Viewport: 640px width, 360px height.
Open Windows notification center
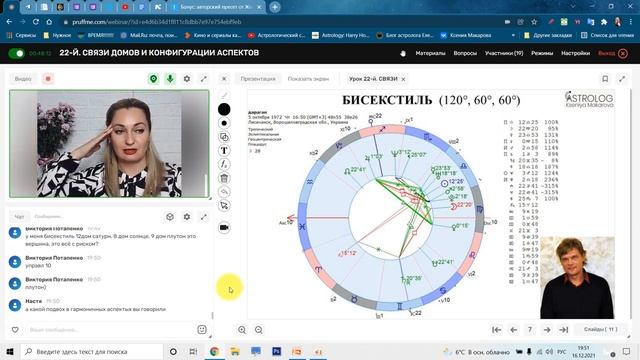[x=627, y=351]
